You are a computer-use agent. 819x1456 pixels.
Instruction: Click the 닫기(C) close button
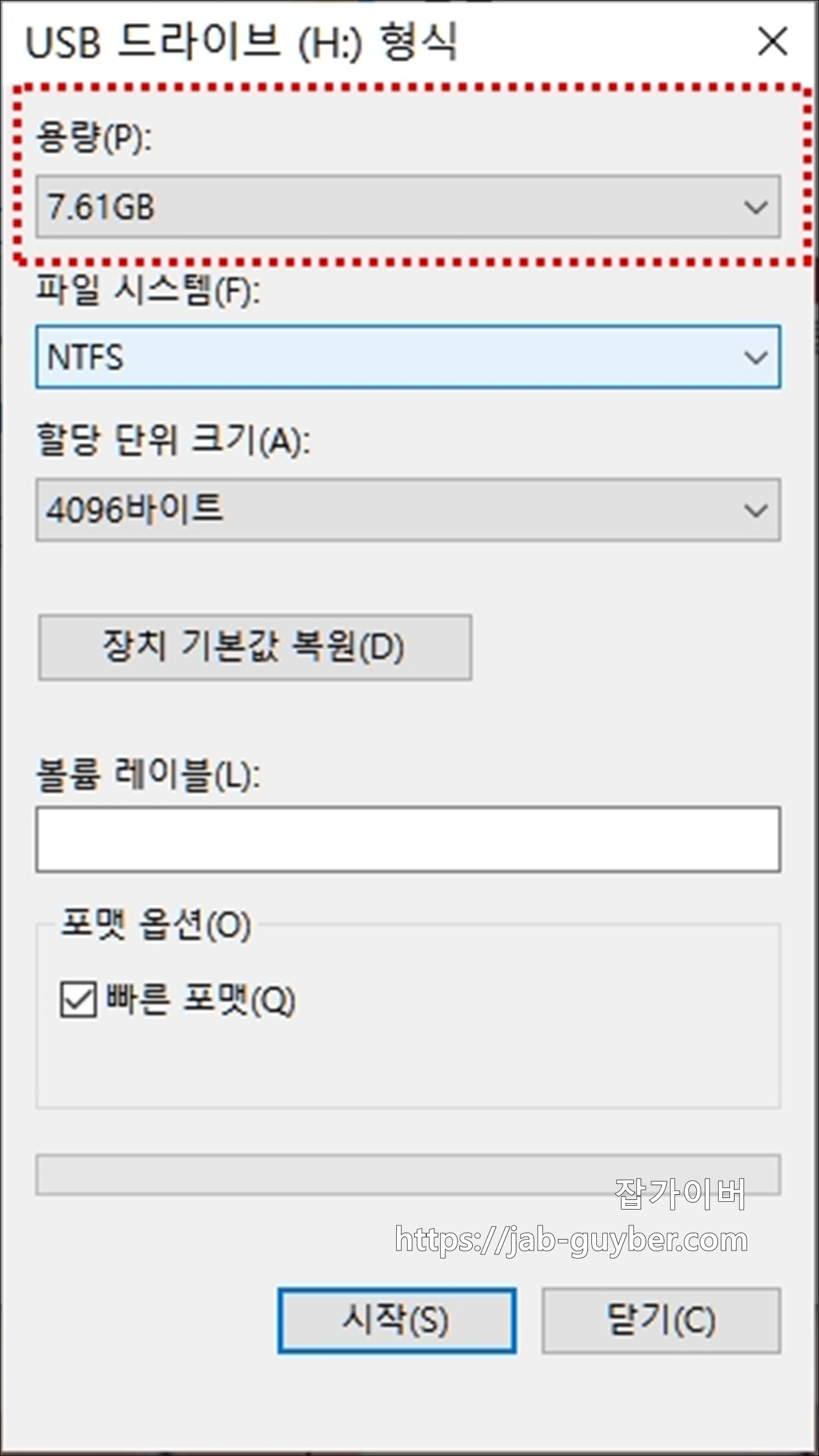click(x=662, y=1318)
